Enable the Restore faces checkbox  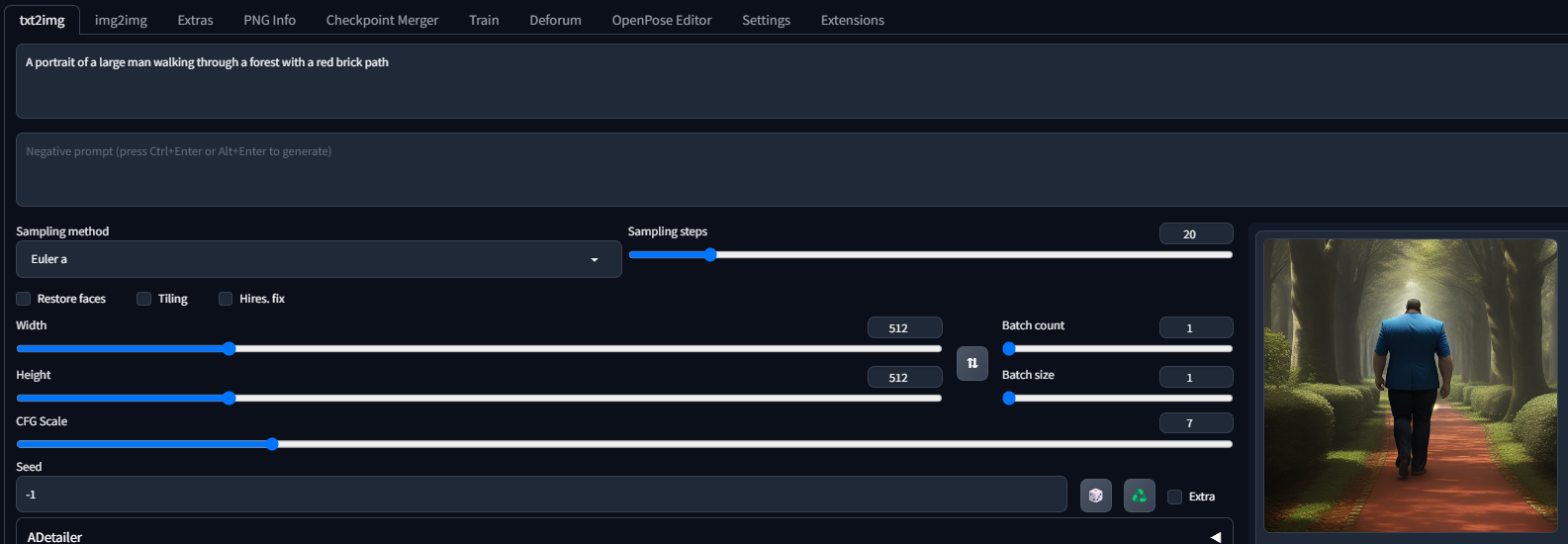click(x=24, y=299)
